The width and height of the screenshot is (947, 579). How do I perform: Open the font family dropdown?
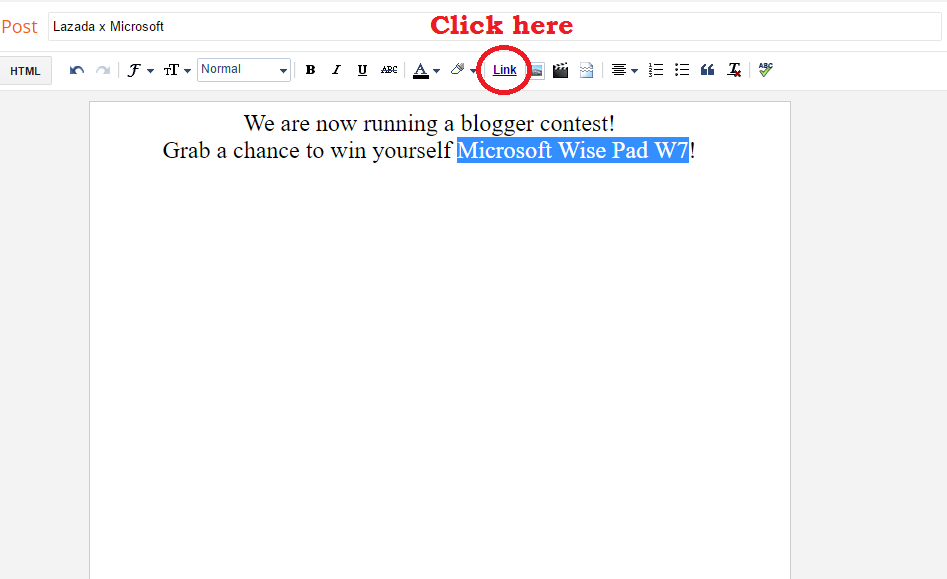pos(140,70)
